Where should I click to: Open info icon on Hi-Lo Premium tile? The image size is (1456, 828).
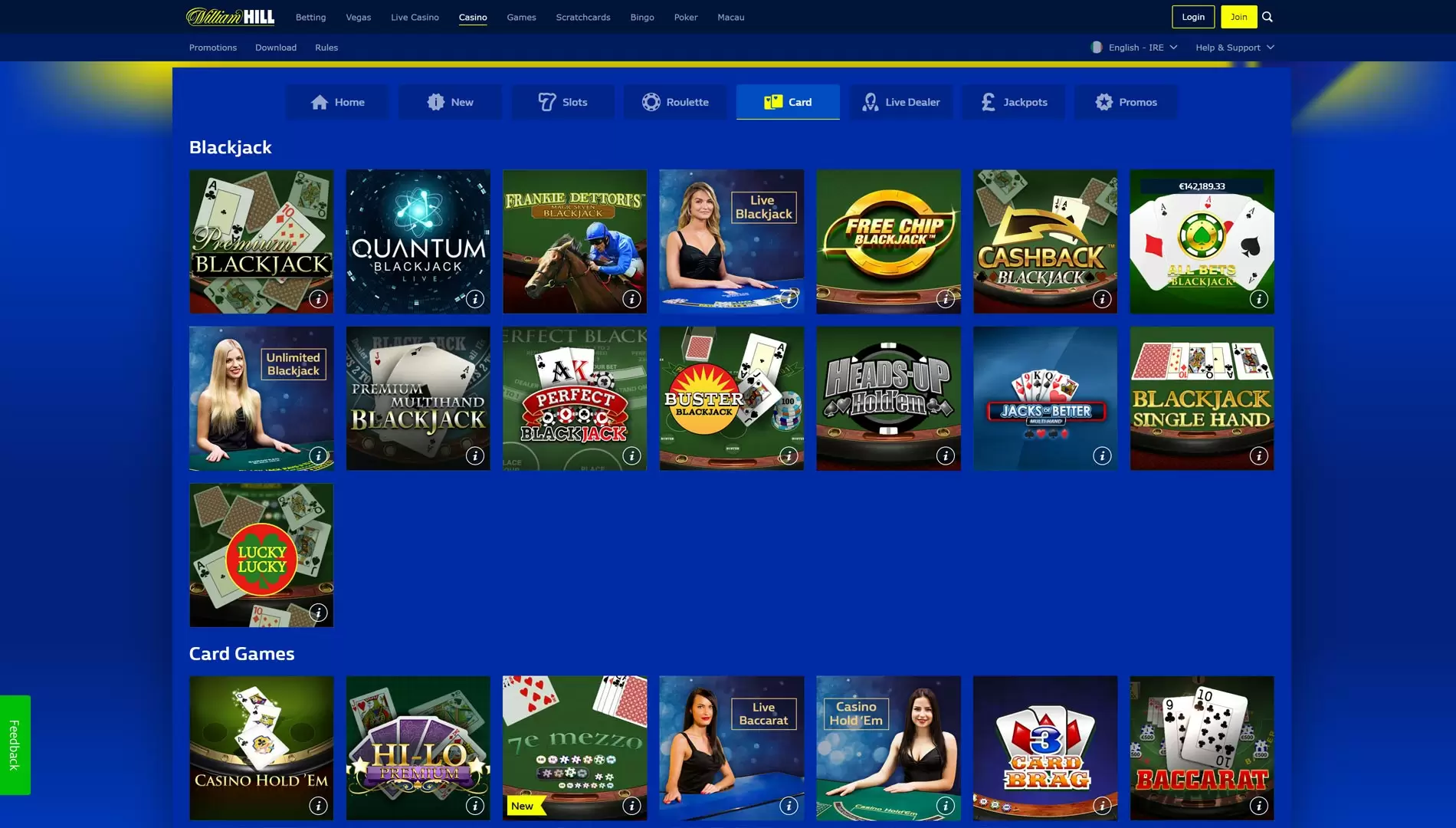click(475, 806)
